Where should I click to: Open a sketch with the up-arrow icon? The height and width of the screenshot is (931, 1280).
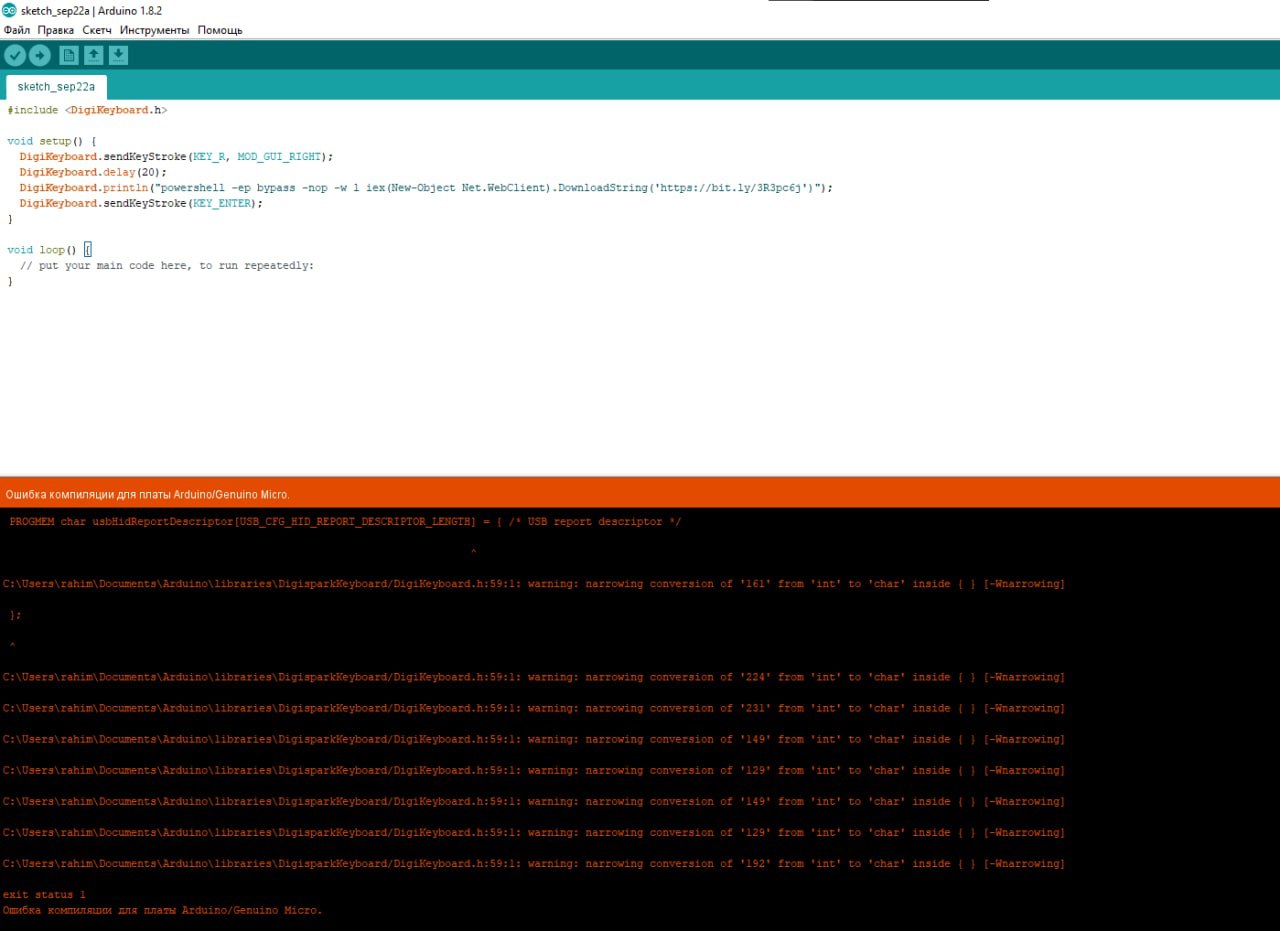[x=94, y=56]
